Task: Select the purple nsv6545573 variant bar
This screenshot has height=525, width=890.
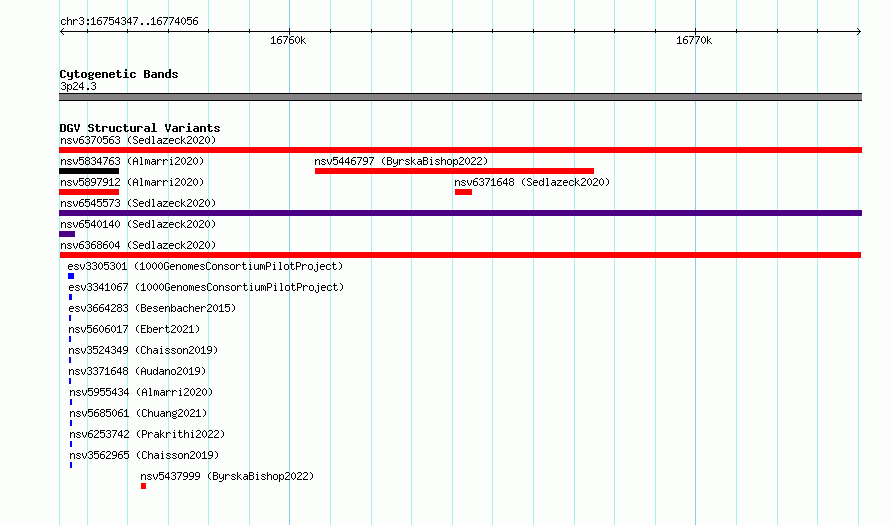Action: pos(460,213)
